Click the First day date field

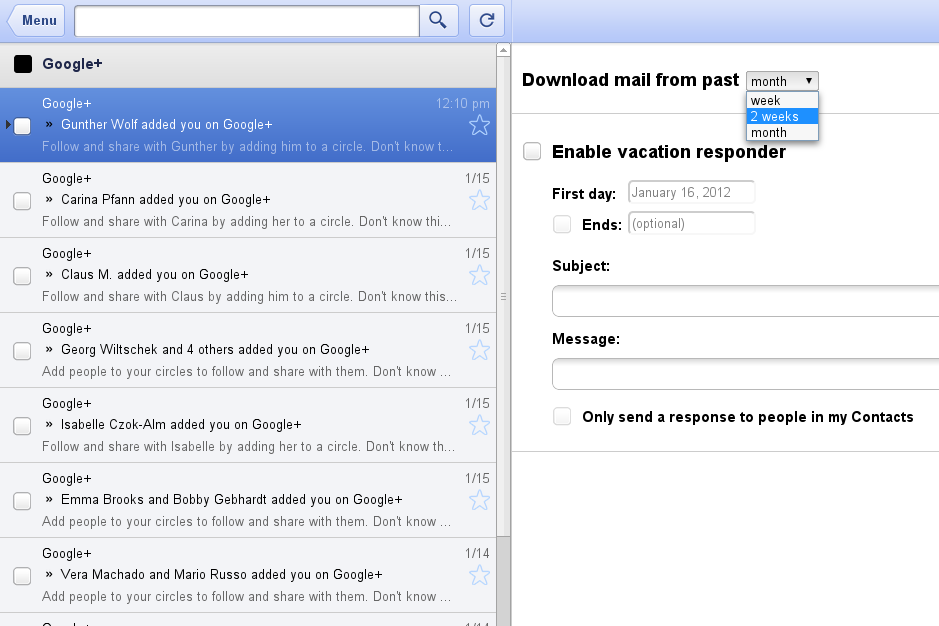tap(691, 192)
